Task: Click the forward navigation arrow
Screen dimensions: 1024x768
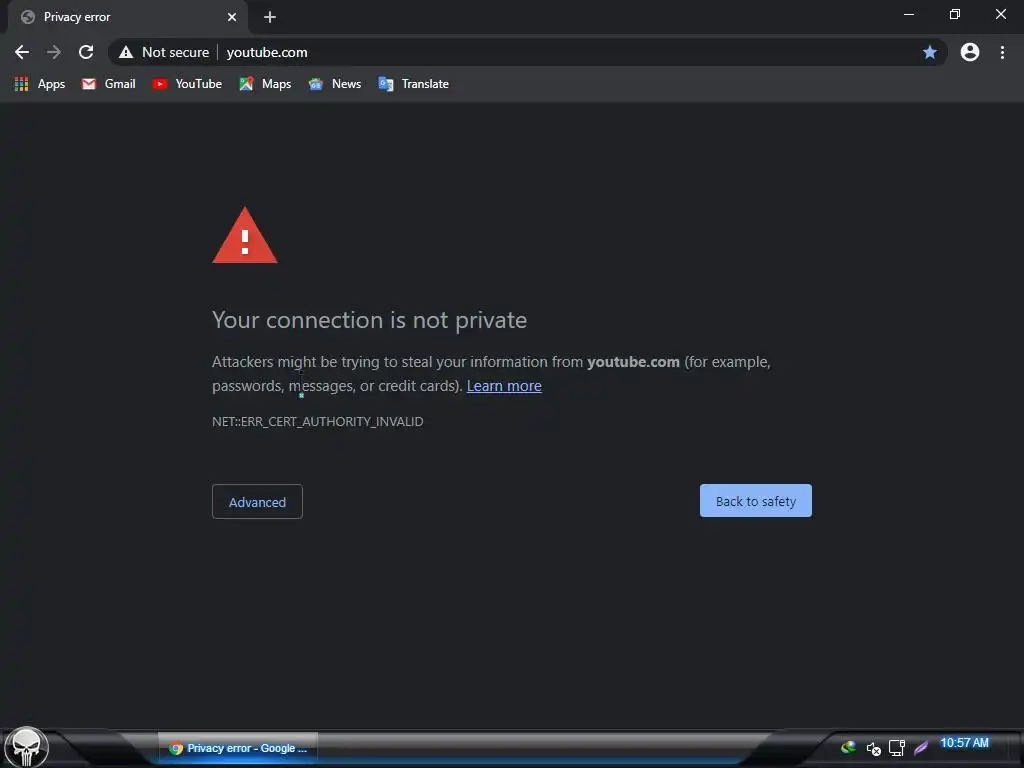Action: 54,52
